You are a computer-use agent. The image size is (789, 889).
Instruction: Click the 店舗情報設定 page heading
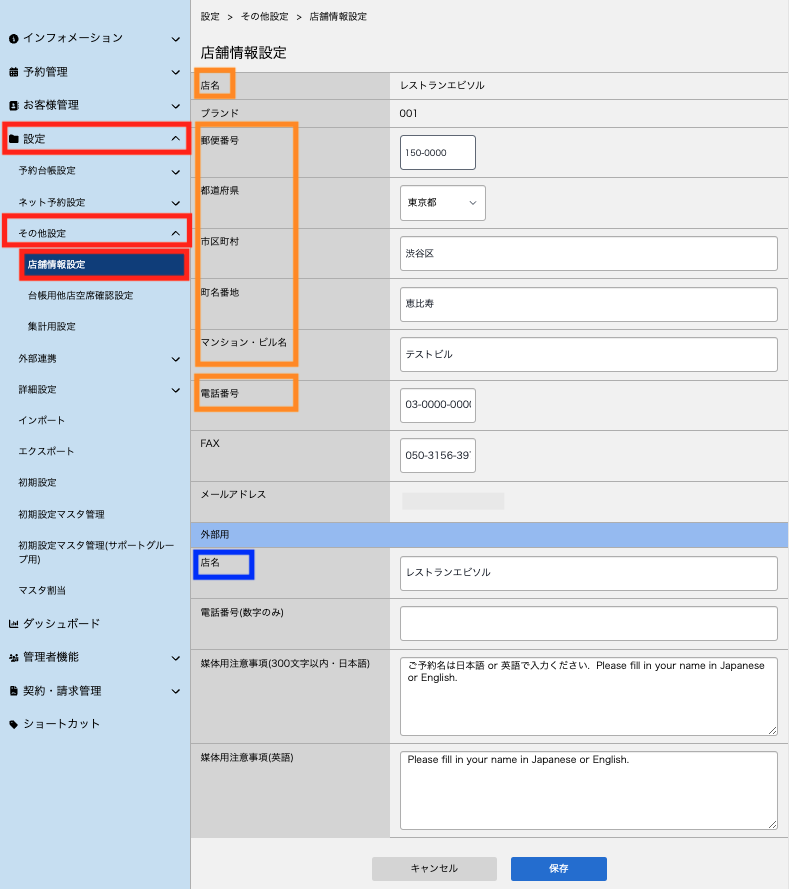(x=244, y=53)
